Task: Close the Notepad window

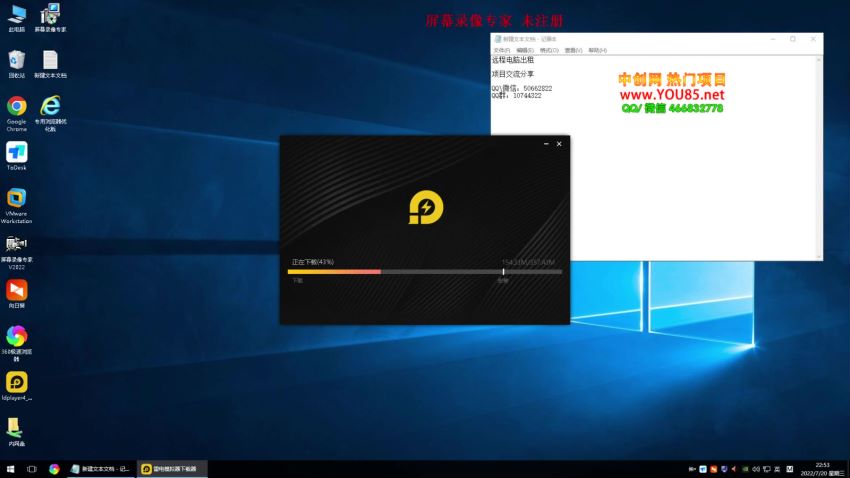Action: (813, 39)
